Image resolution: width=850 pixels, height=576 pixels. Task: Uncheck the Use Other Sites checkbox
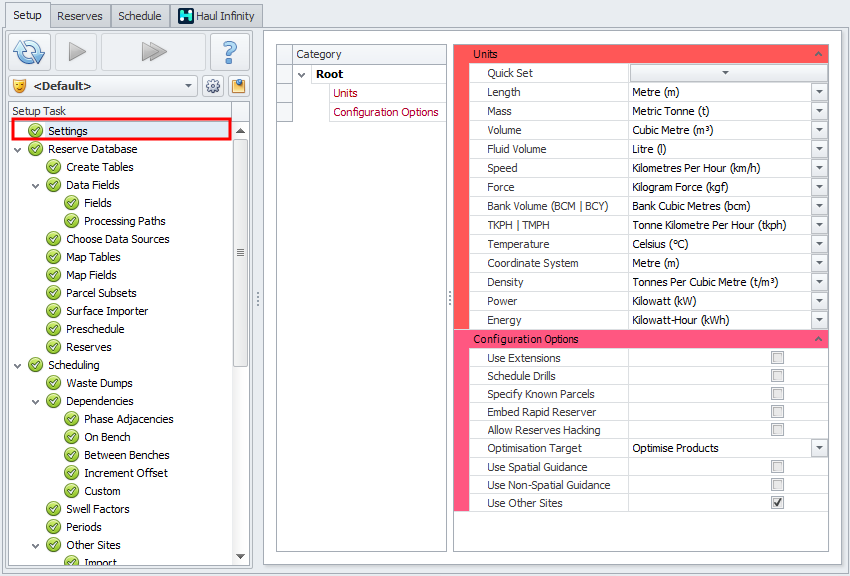(x=777, y=502)
